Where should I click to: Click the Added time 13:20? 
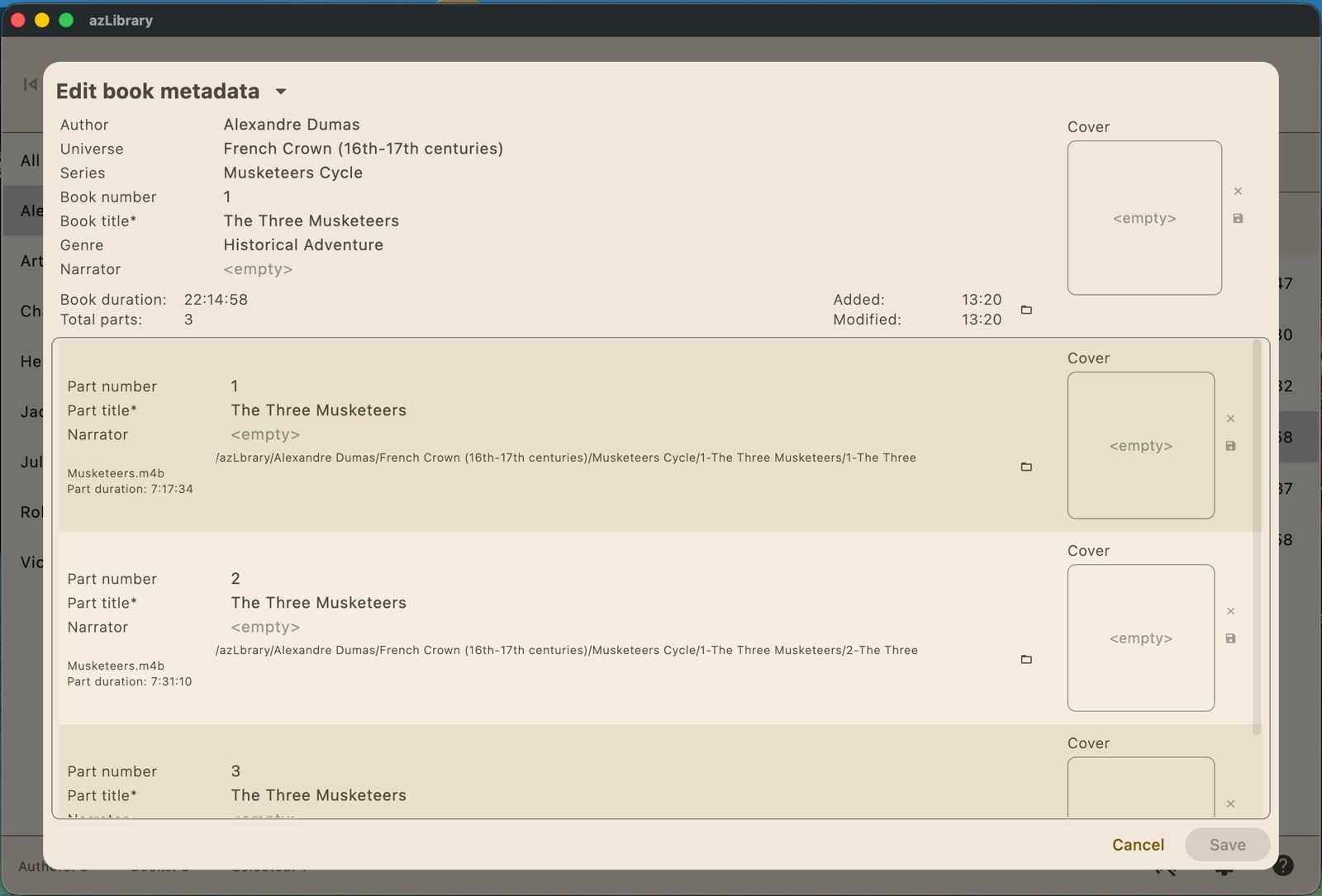(981, 299)
